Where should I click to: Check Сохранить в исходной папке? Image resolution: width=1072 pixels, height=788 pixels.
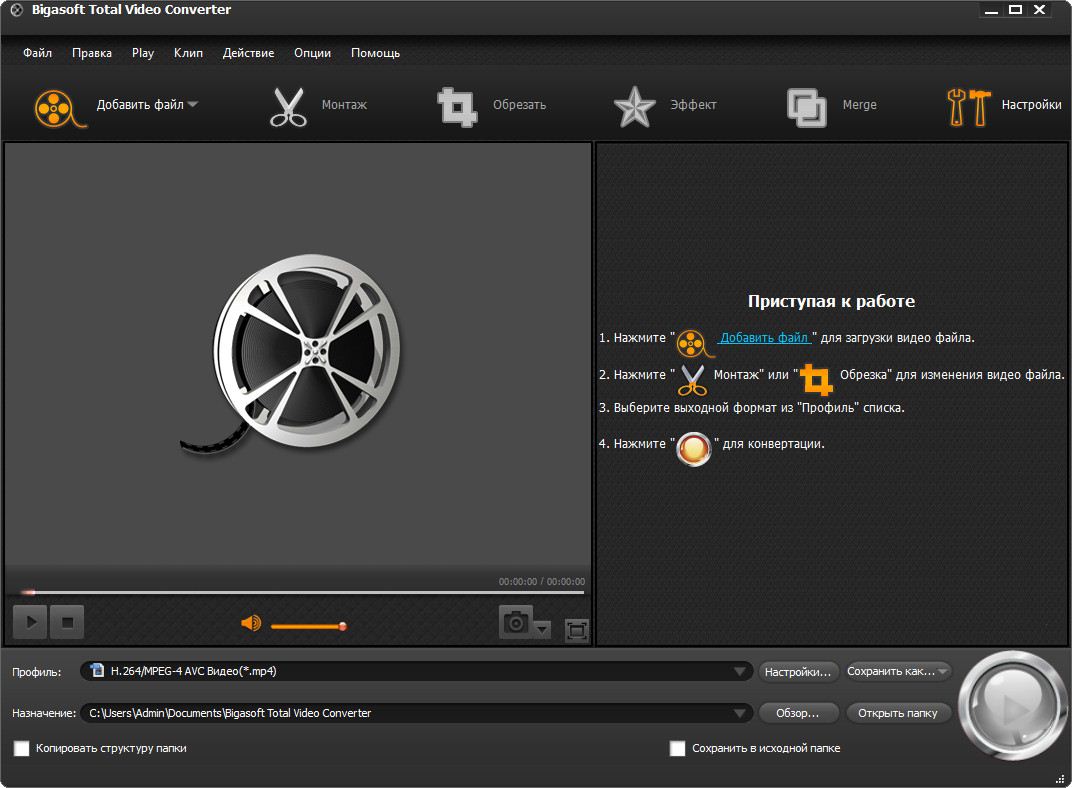click(x=678, y=748)
